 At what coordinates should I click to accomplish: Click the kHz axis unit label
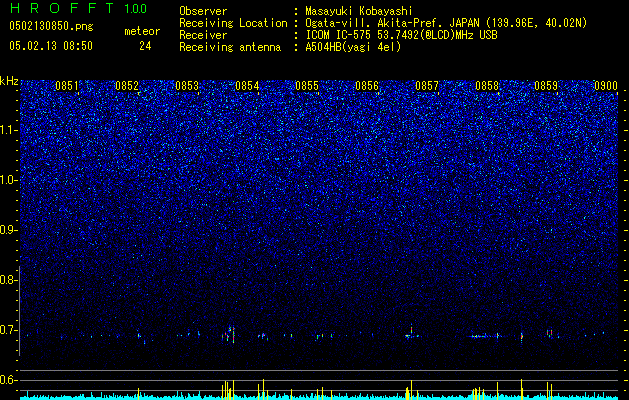[9, 81]
